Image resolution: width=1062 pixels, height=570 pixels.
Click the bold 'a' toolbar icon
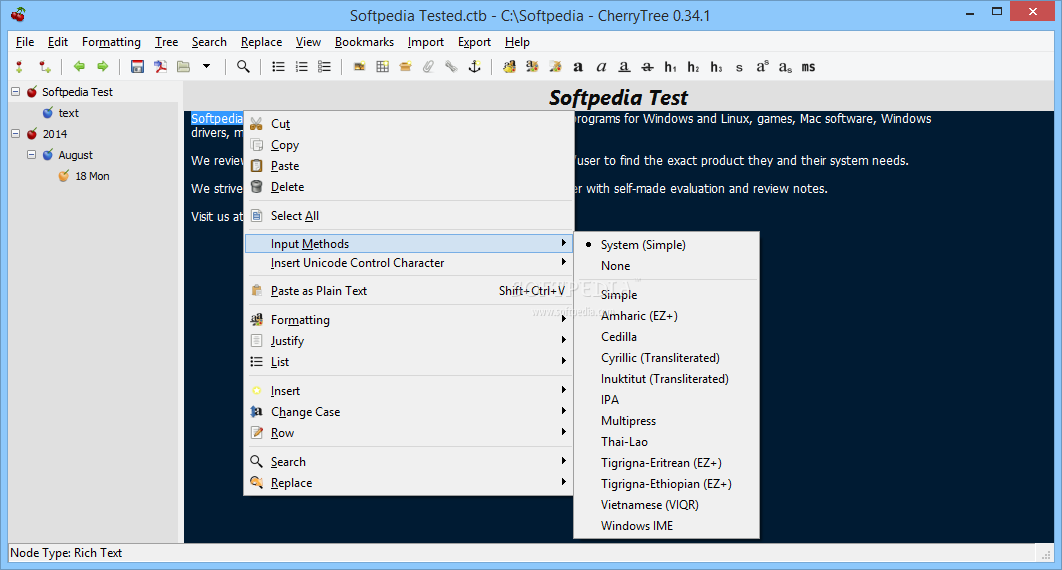pyautogui.click(x=578, y=66)
